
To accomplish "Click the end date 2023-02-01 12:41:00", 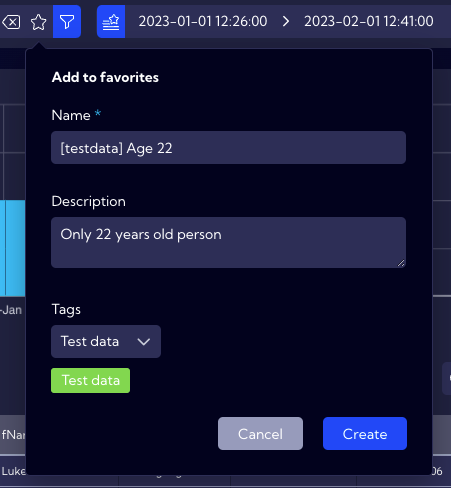I will [369, 22].
